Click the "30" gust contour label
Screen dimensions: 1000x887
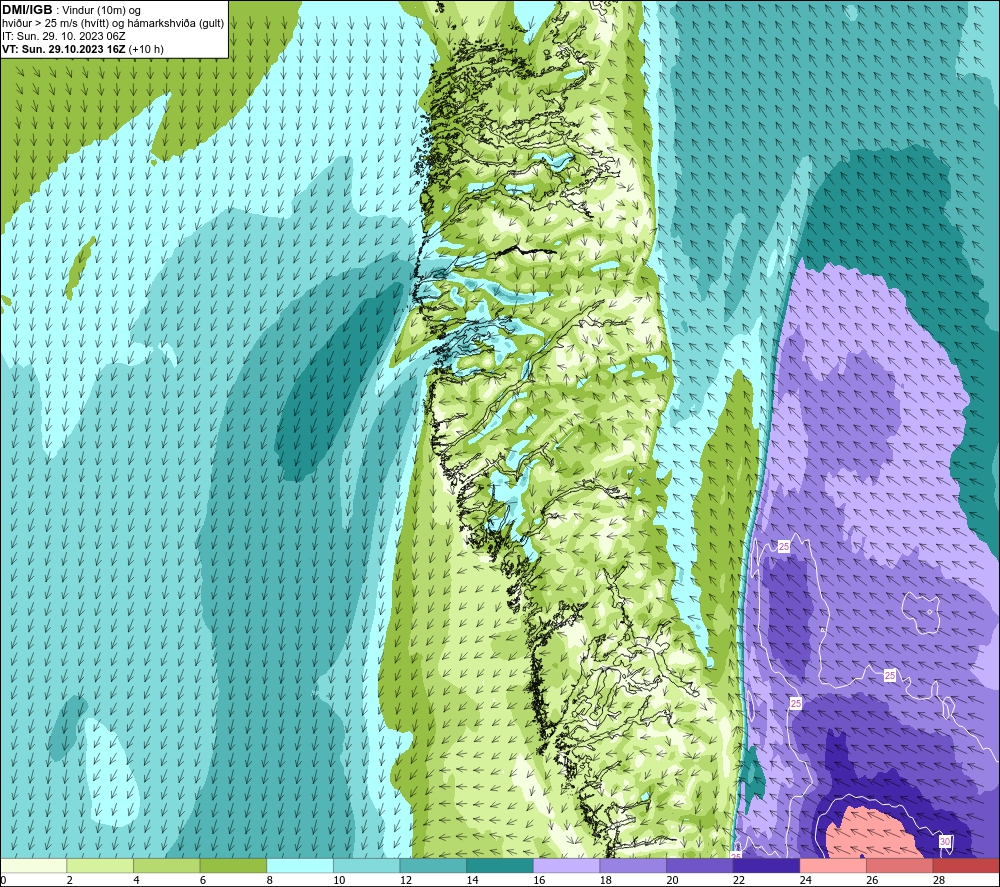[x=945, y=842]
